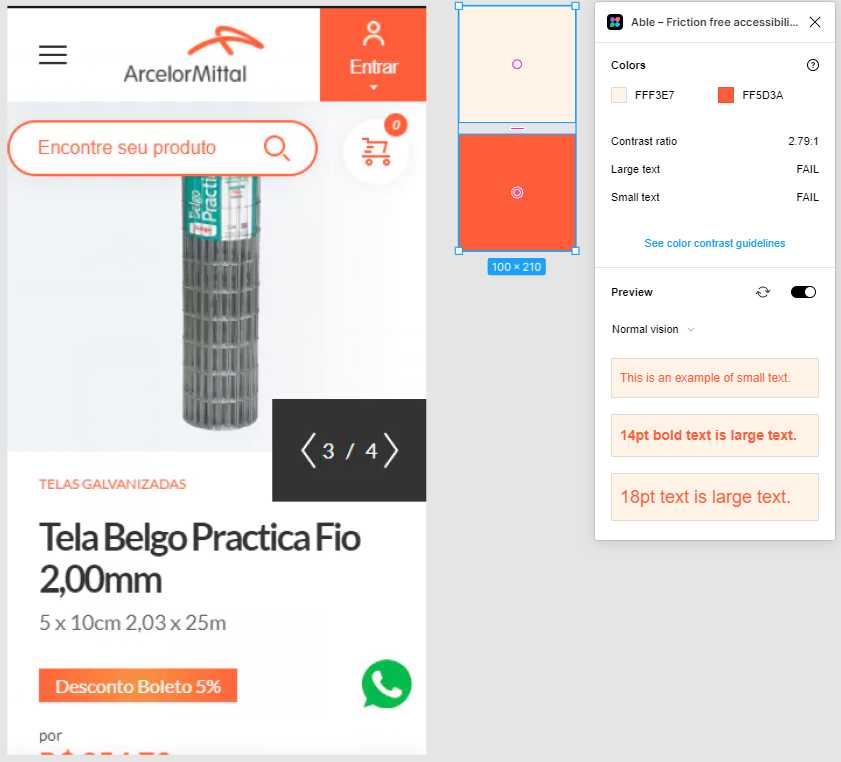Go to previous product image arrow
Viewport: 841px width, 762px height.
coord(308,450)
